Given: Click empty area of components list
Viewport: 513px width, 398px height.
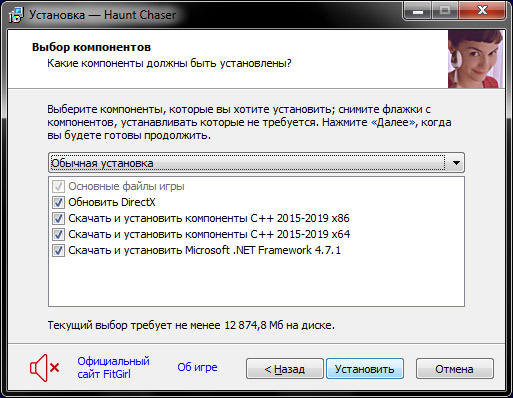Looking at the screenshot, I should (x=256, y=282).
